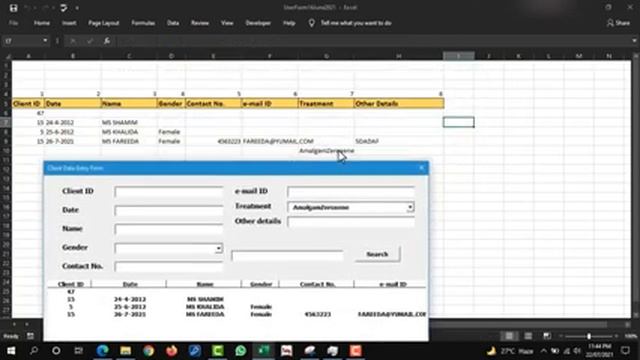
Task: Click the Insert Function fx icon
Action: pyautogui.click(x=107, y=41)
